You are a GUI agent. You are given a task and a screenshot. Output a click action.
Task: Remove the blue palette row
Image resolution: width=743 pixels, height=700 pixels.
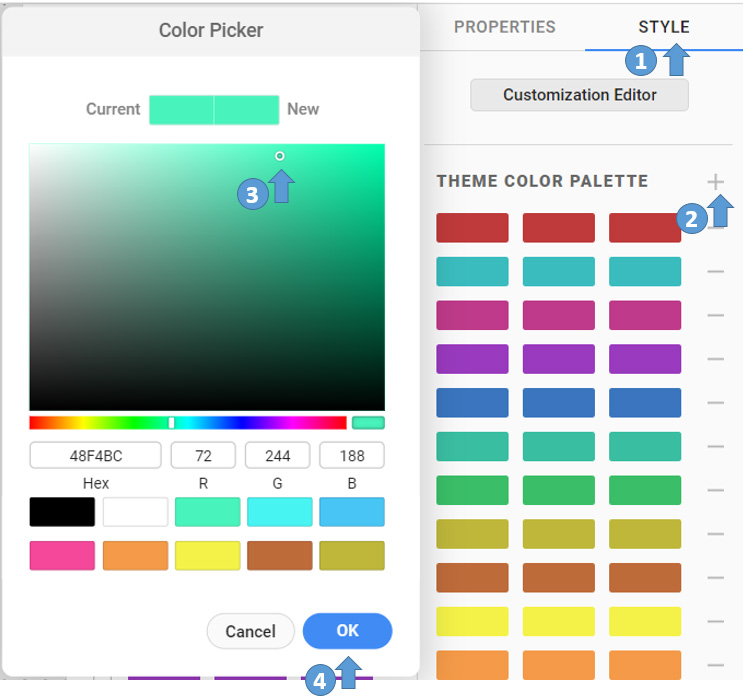(716, 403)
